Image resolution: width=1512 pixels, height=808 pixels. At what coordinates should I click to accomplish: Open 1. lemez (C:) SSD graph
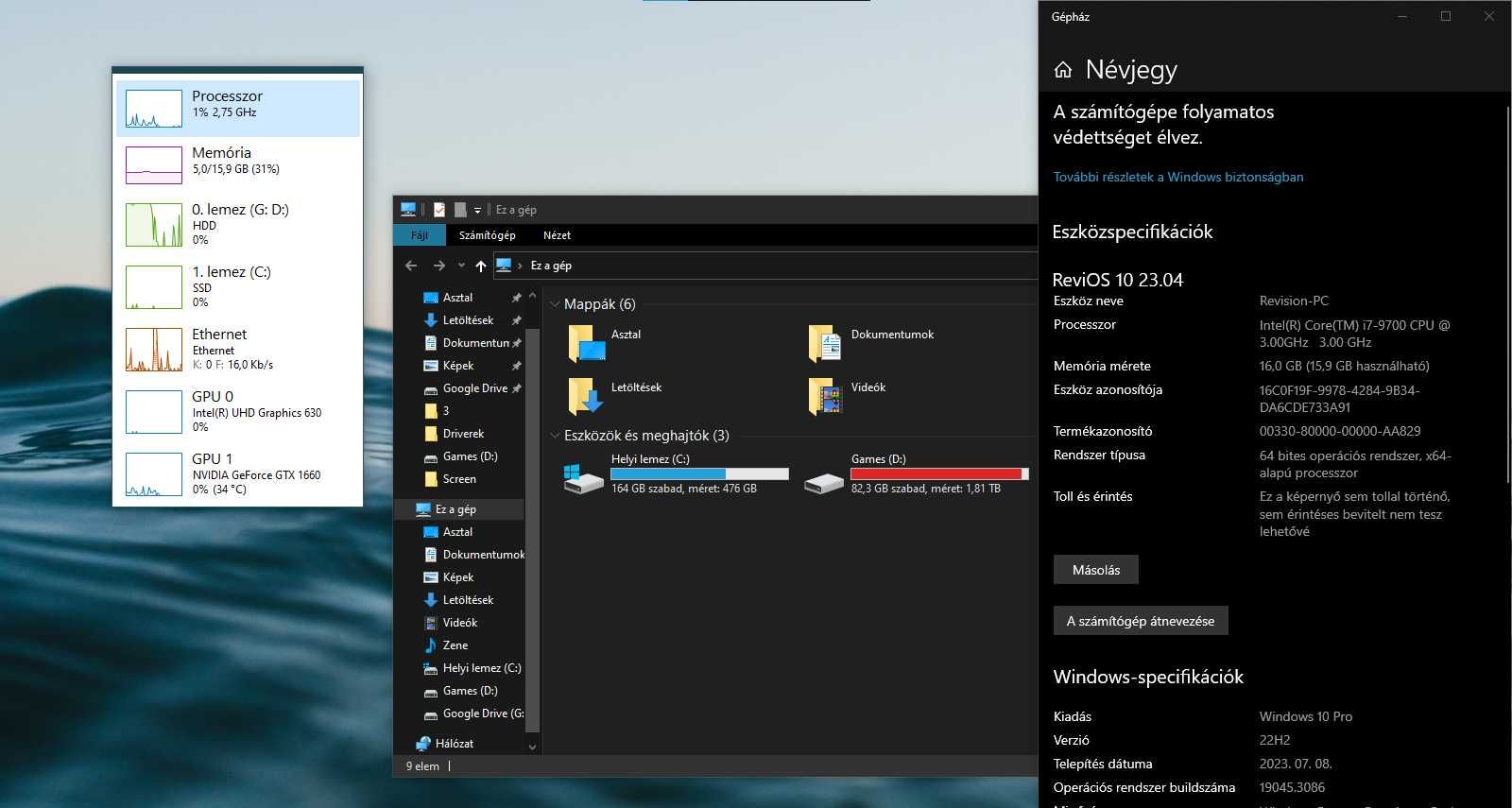pos(154,287)
